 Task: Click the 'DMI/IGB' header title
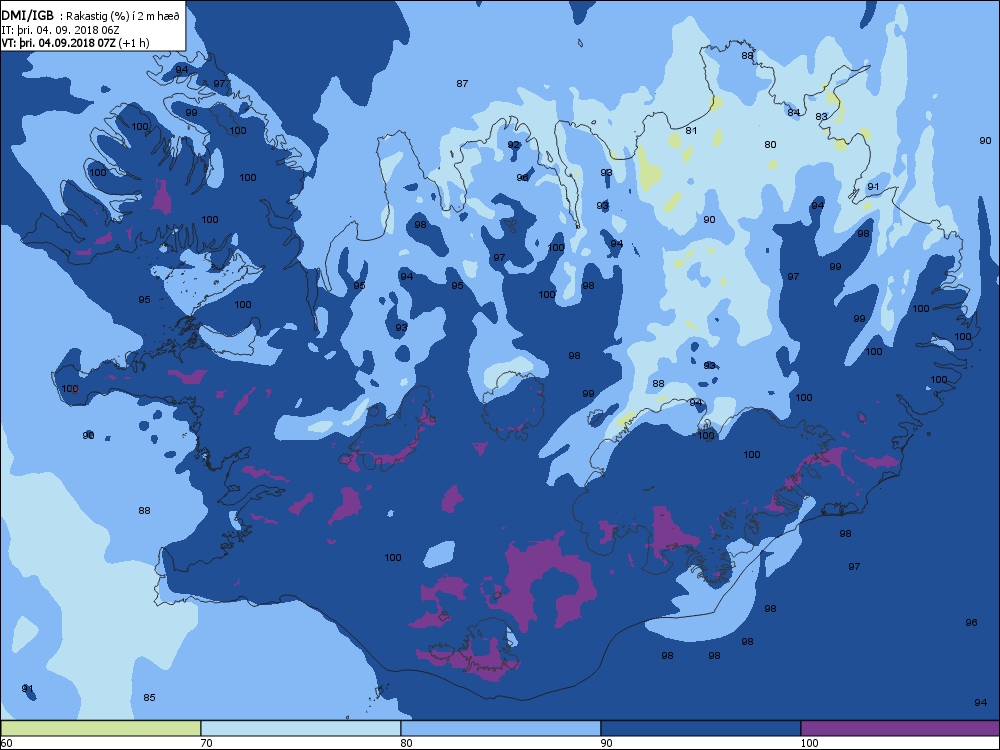[28, 16]
